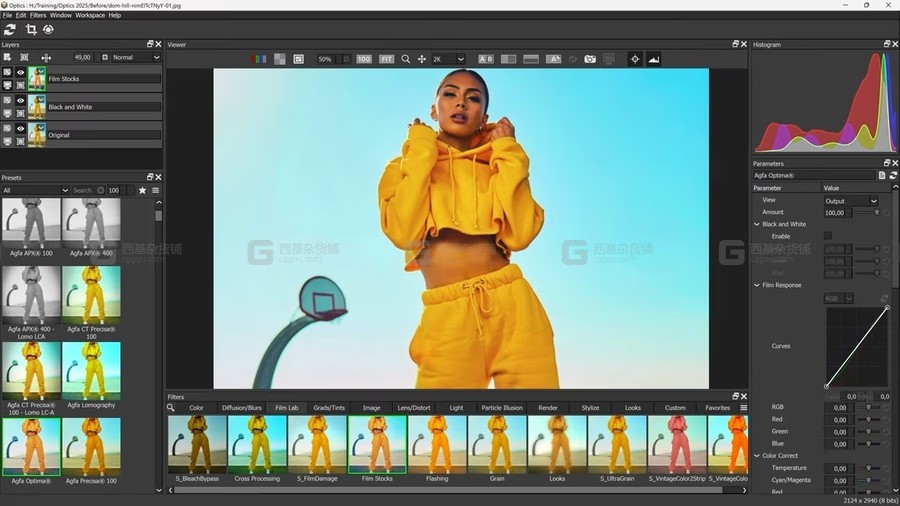The height and width of the screenshot is (506, 900).
Task: Click the Temperature slider in Color Correct
Action: pyautogui.click(x=868, y=468)
